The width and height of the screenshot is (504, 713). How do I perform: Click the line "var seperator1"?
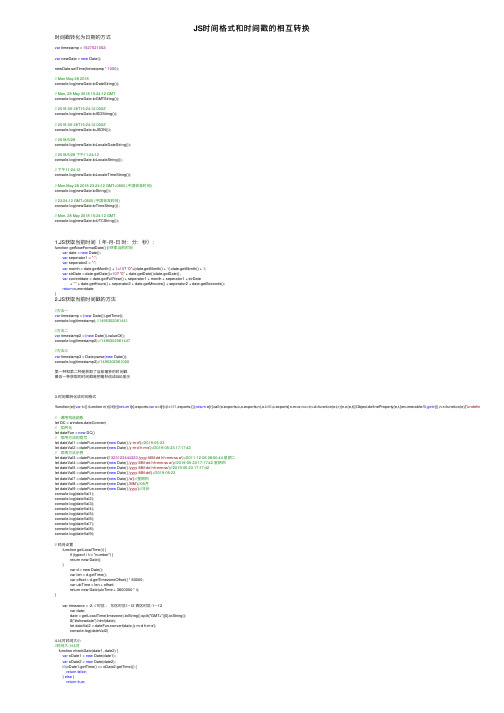[79, 257]
